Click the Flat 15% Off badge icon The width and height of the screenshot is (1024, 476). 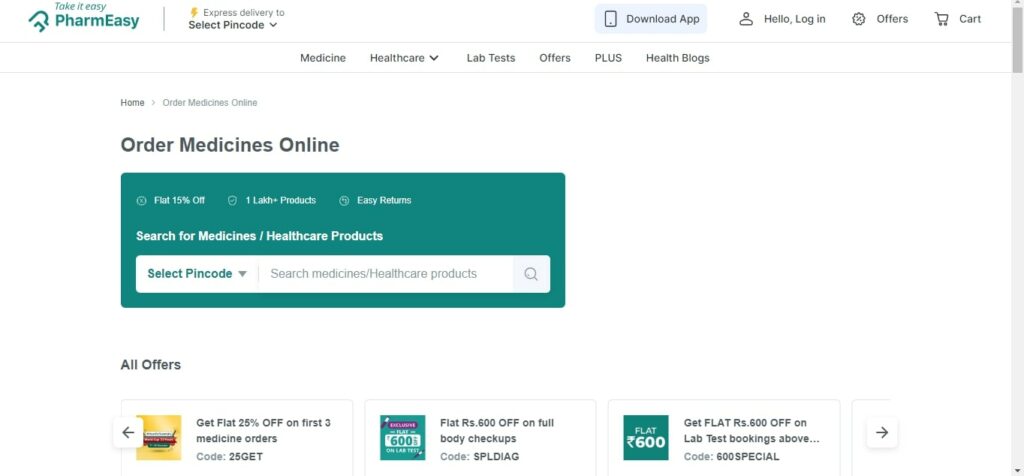click(x=142, y=200)
